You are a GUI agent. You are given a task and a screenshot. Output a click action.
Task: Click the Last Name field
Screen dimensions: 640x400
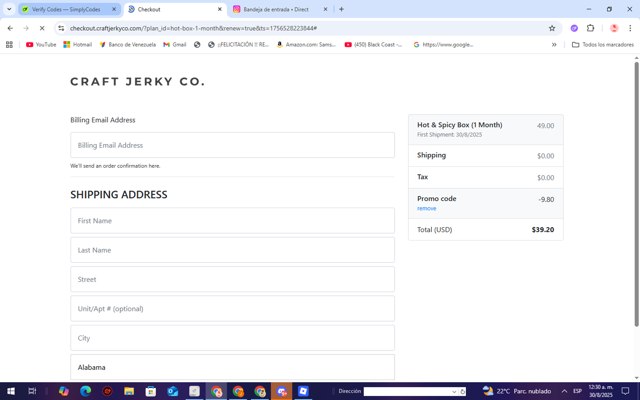coord(232,250)
